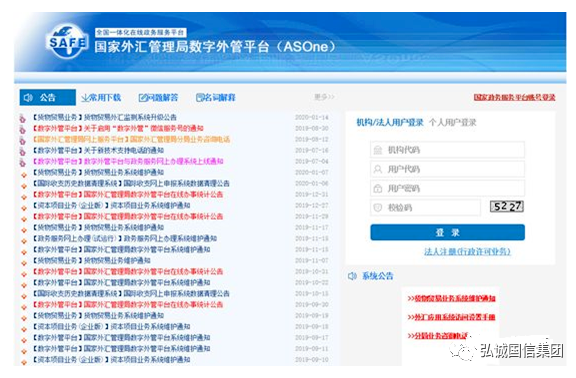This screenshot has width=576, height=378.
Task: Click the lock icon in the 用户密码 field
Action: [378, 188]
